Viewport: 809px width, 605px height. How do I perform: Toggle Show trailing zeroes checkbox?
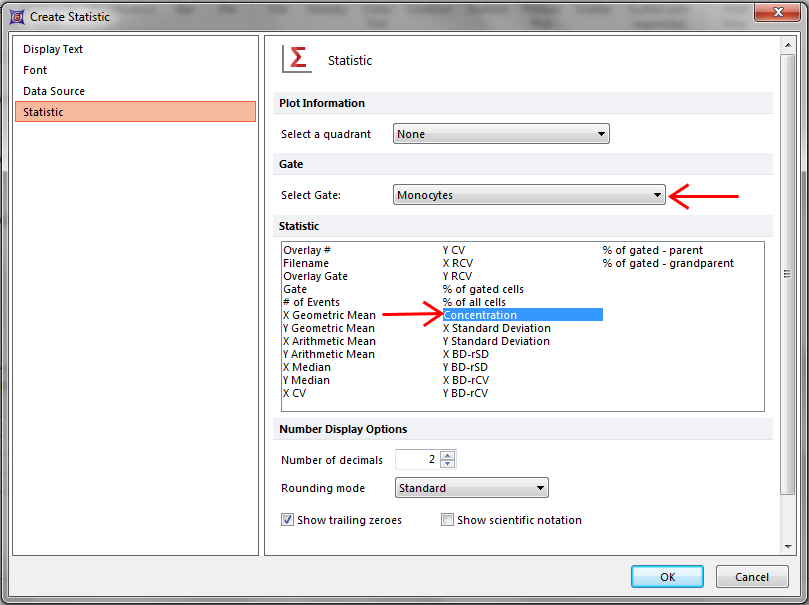coord(288,520)
